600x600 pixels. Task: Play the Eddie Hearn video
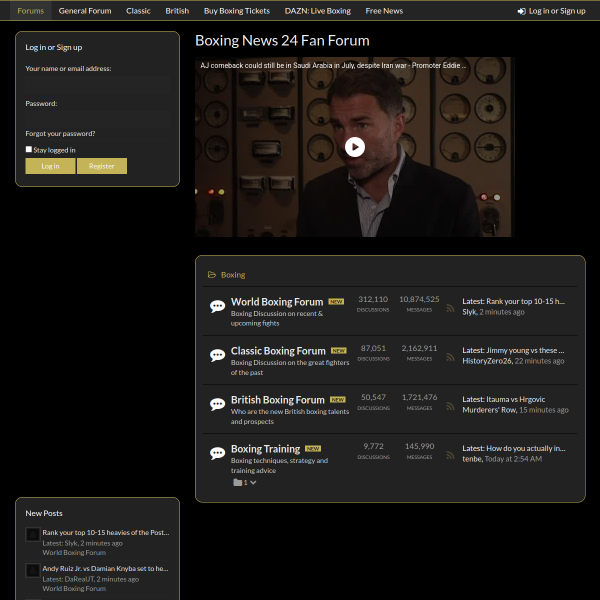click(x=355, y=147)
